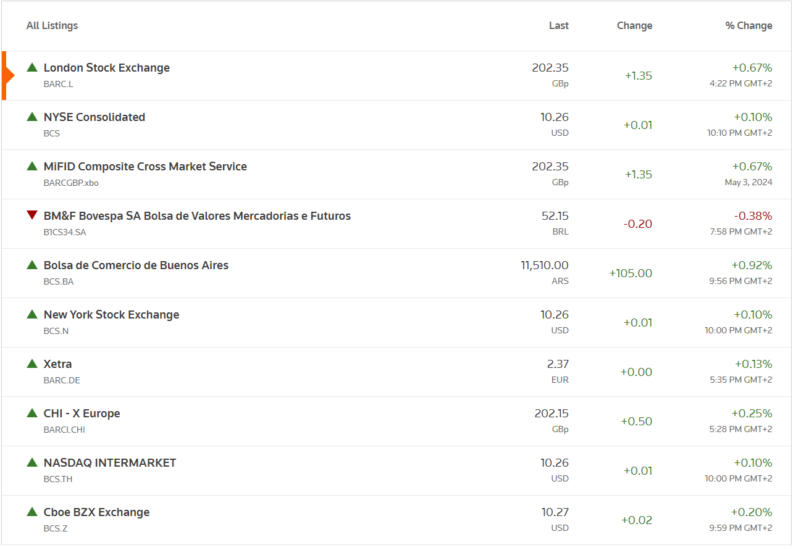Viewport: 793px width, 550px height.
Task: Click the 11,510.00 ARS last price
Action: point(544,266)
